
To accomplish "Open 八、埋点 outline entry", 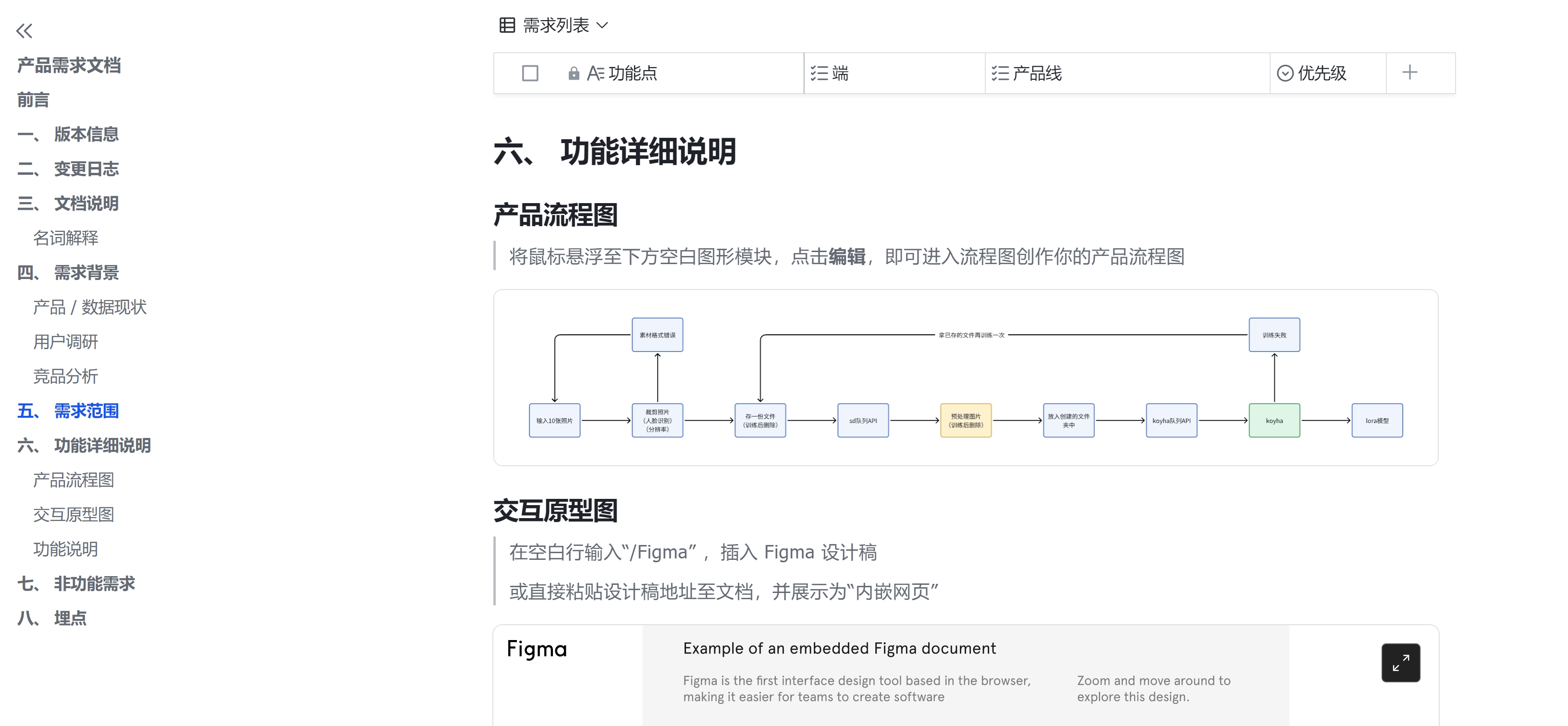I will tap(52, 618).
